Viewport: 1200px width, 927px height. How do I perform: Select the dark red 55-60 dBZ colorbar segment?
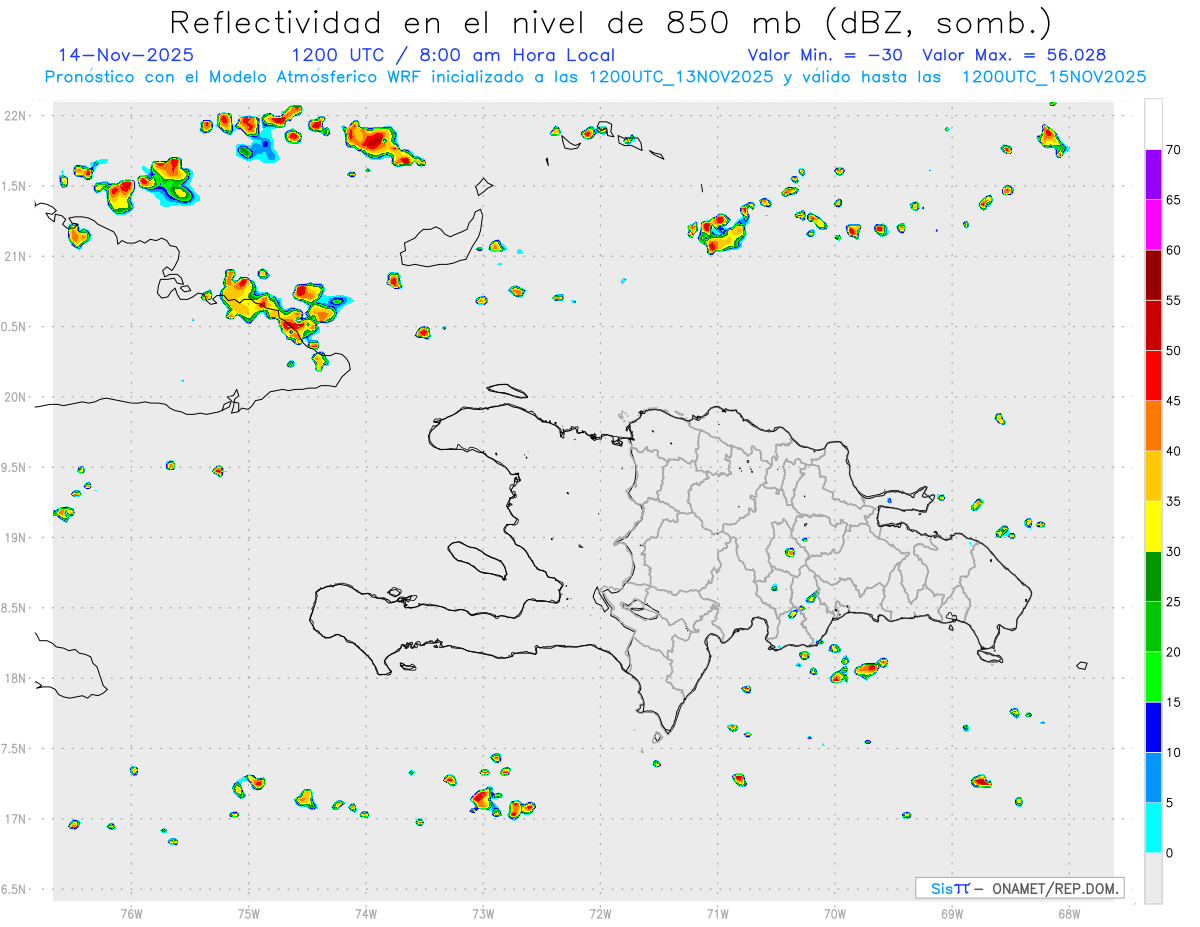[1153, 275]
